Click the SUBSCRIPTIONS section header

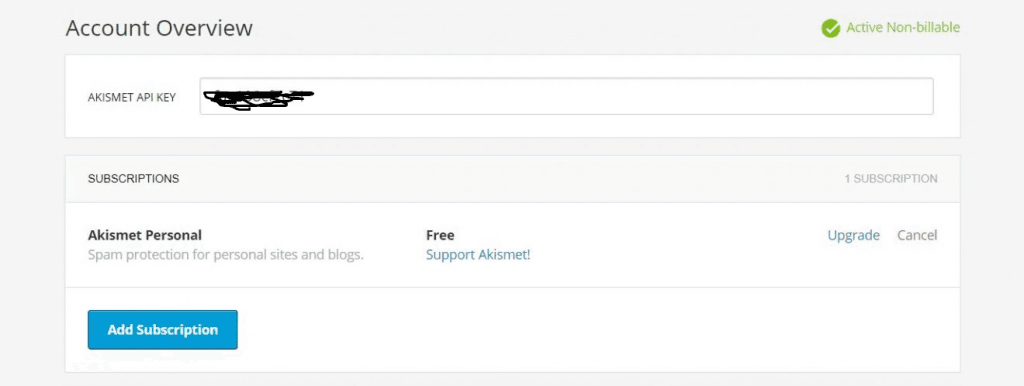click(x=133, y=178)
